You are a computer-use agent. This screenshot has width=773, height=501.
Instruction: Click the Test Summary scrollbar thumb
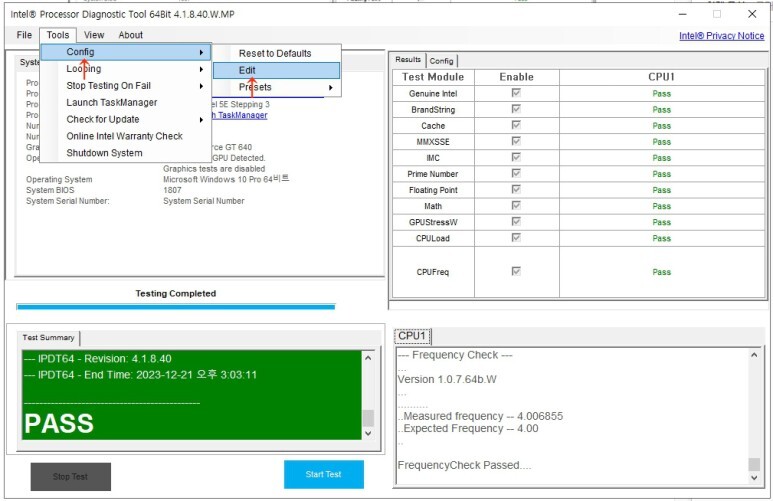pos(368,418)
